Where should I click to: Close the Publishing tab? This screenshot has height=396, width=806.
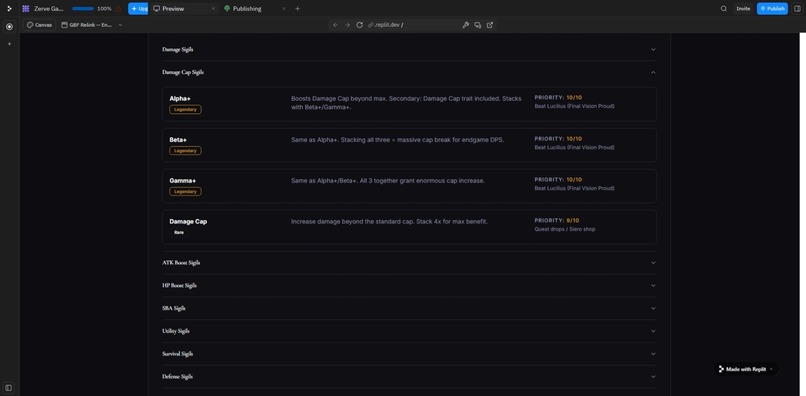[284, 9]
